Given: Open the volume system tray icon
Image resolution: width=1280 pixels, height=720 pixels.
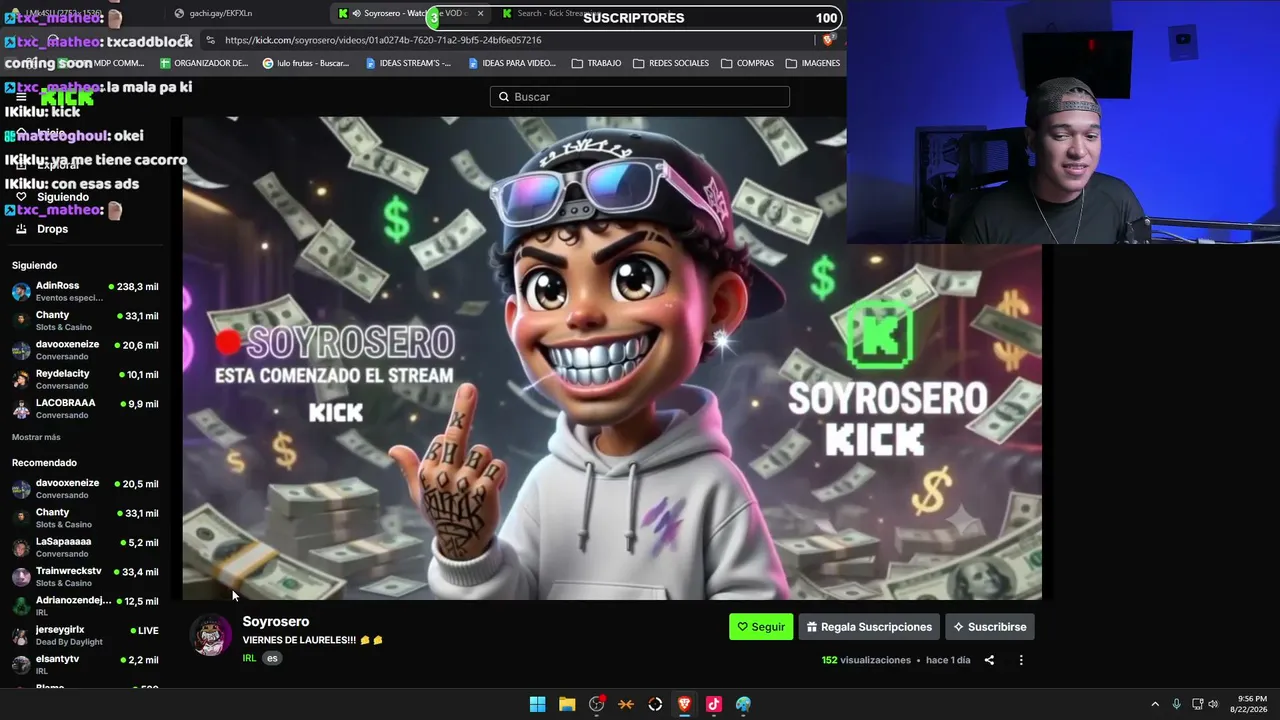Looking at the screenshot, I should pyautogui.click(x=1213, y=704).
